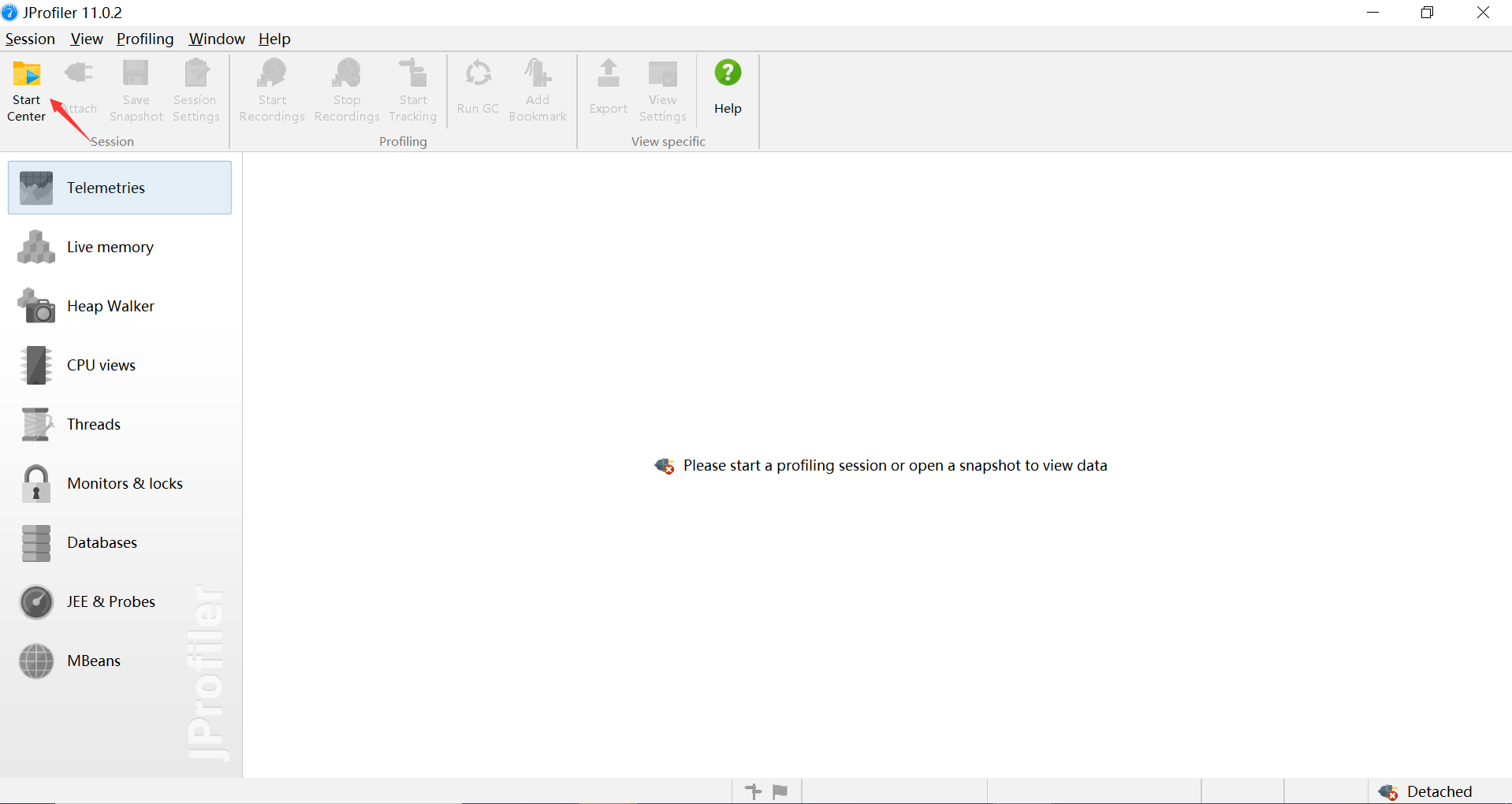Open the View menu
This screenshot has width=1512, height=804.
coord(87,39)
